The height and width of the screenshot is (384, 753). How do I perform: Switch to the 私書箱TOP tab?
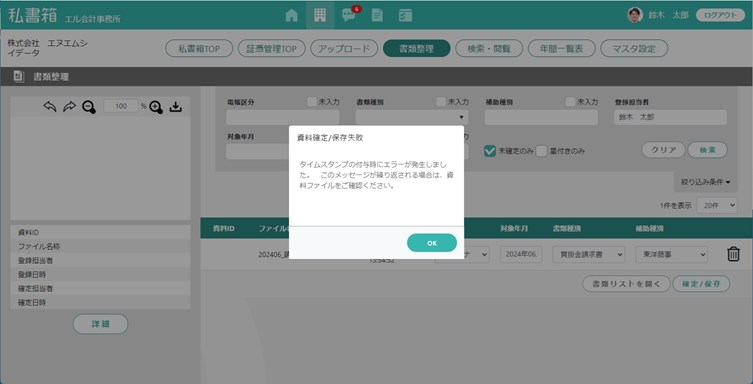(199, 48)
